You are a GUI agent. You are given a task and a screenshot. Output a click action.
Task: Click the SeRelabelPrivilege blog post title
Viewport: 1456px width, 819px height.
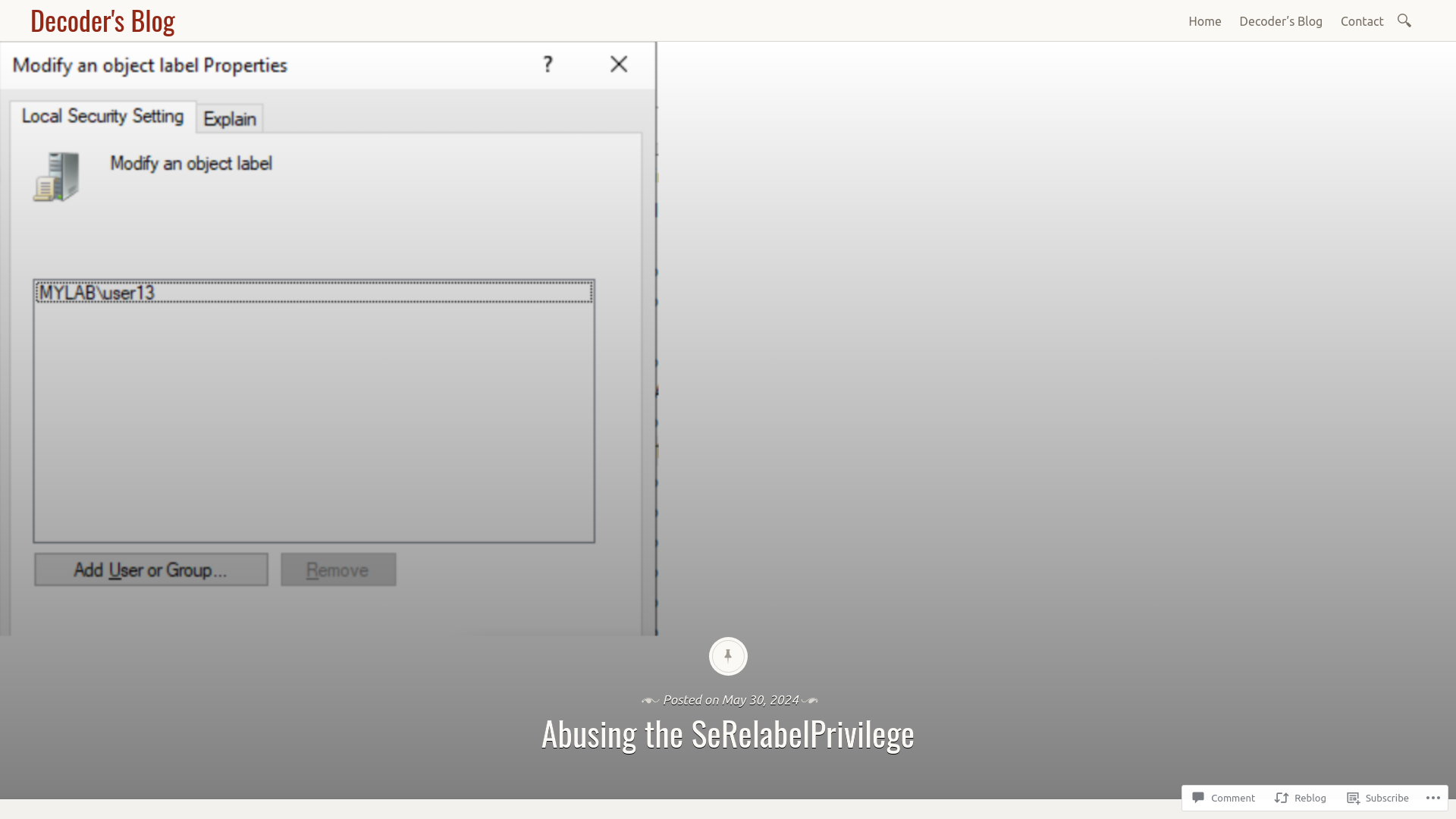[x=727, y=733]
